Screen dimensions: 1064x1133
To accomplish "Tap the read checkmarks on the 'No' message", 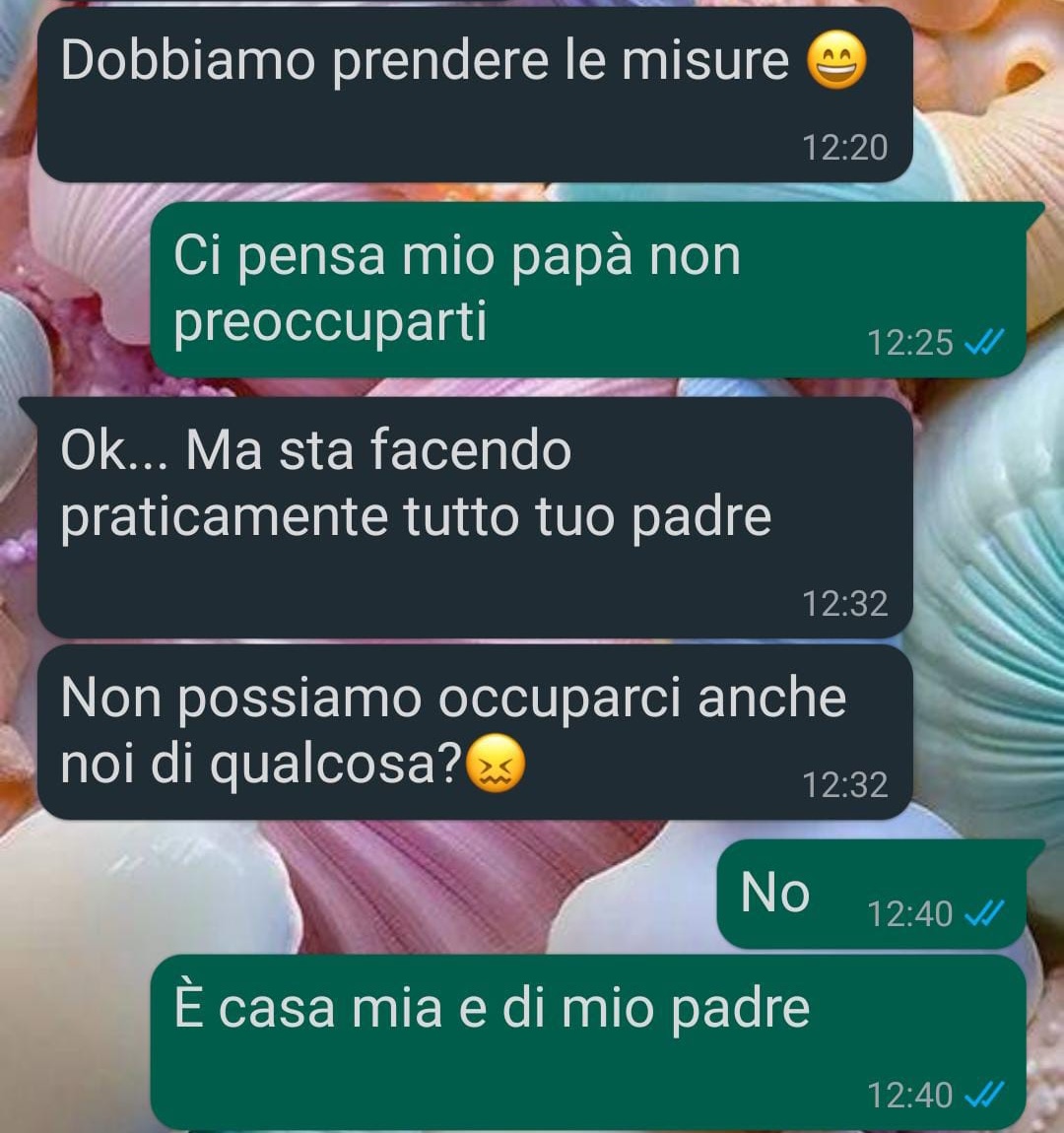I will point(984,913).
